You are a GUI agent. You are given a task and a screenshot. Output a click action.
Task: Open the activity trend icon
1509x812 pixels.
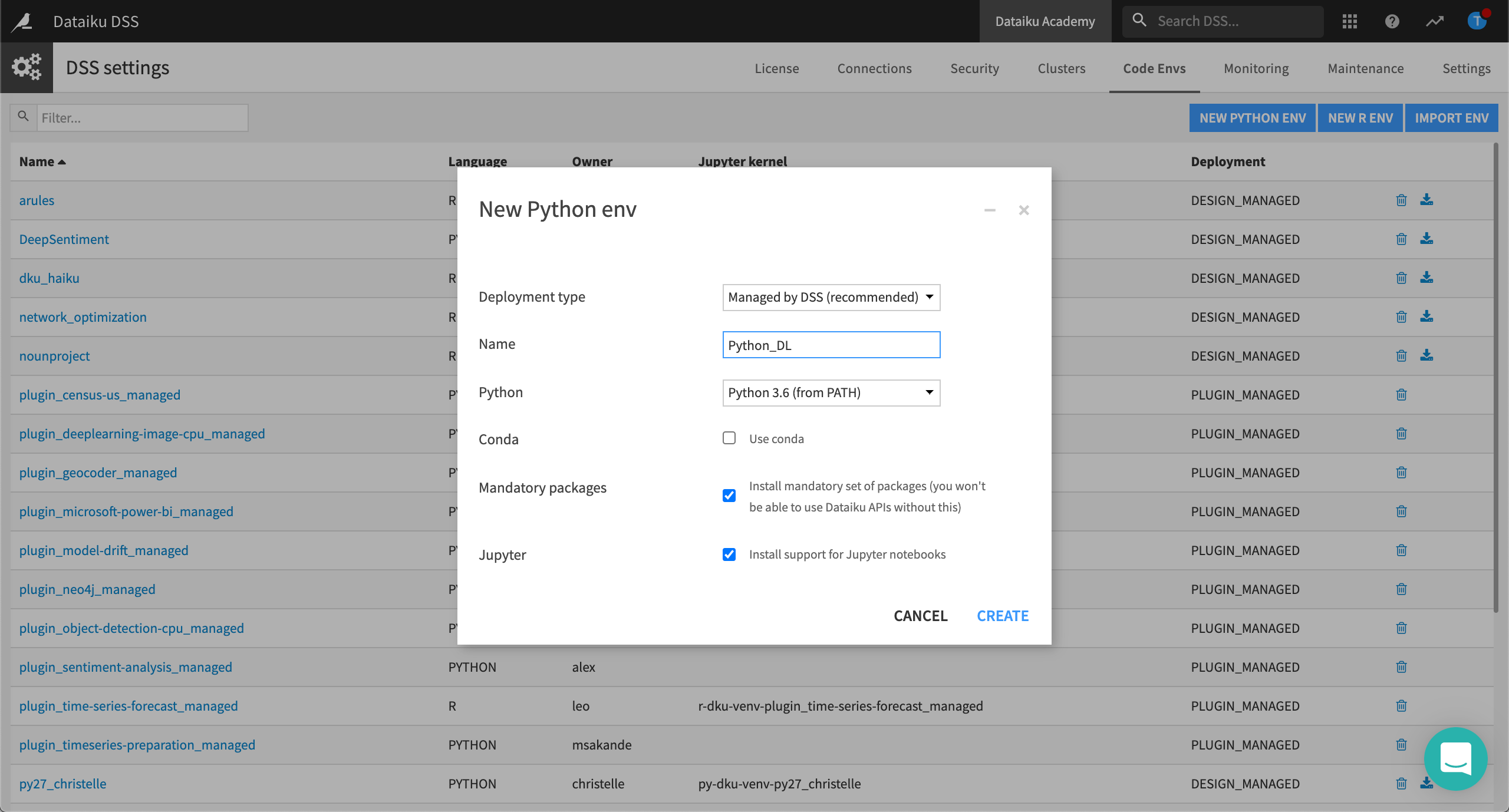pos(1435,21)
